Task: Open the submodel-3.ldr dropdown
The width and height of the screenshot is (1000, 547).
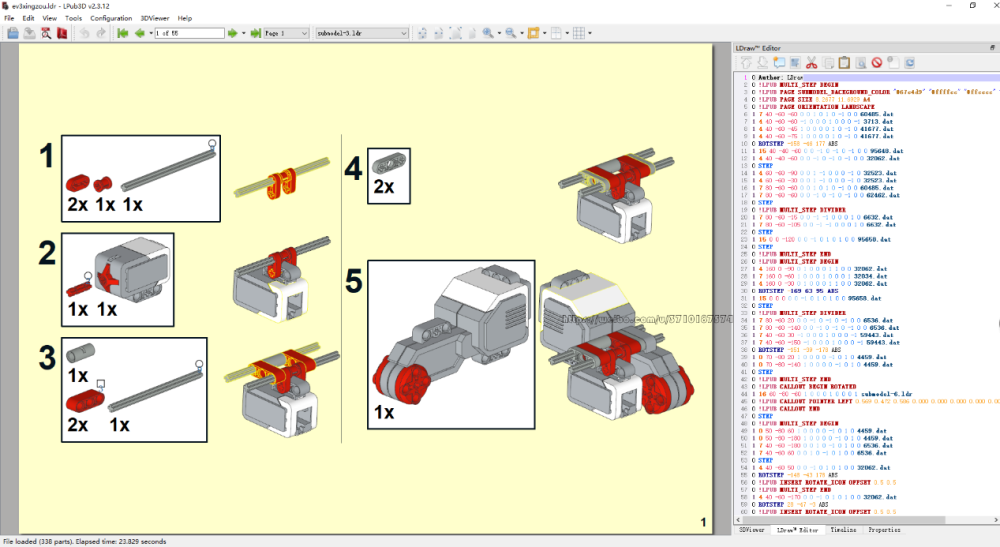Action: tap(362, 33)
